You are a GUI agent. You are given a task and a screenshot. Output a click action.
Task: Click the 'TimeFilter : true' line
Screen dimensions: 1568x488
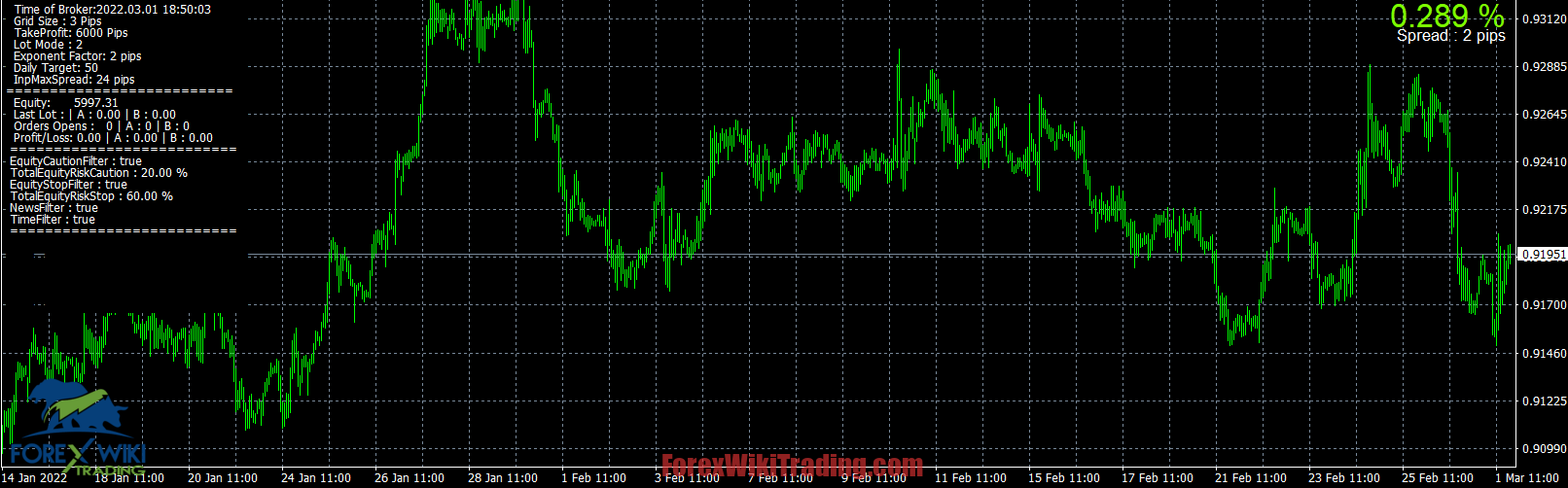pyautogui.click(x=53, y=220)
